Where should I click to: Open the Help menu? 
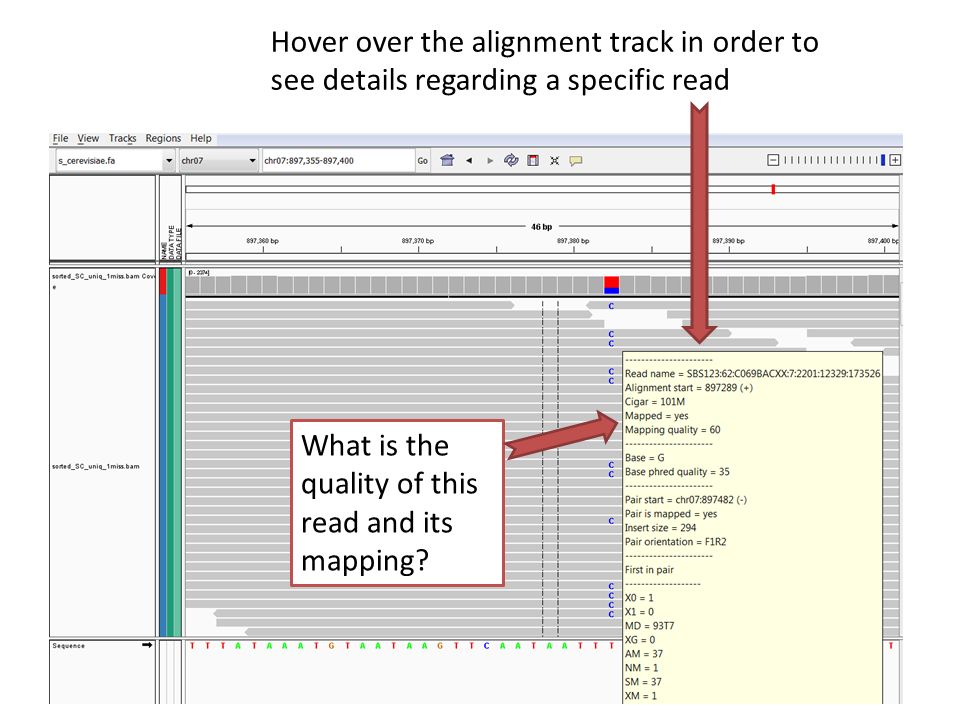[201, 138]
